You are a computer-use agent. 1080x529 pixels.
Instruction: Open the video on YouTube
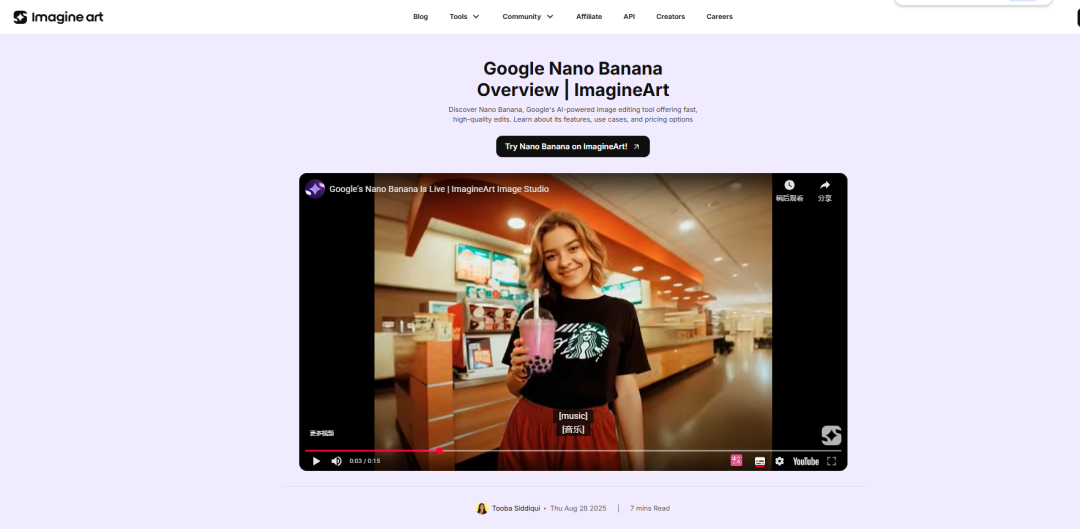coord(805,461)
